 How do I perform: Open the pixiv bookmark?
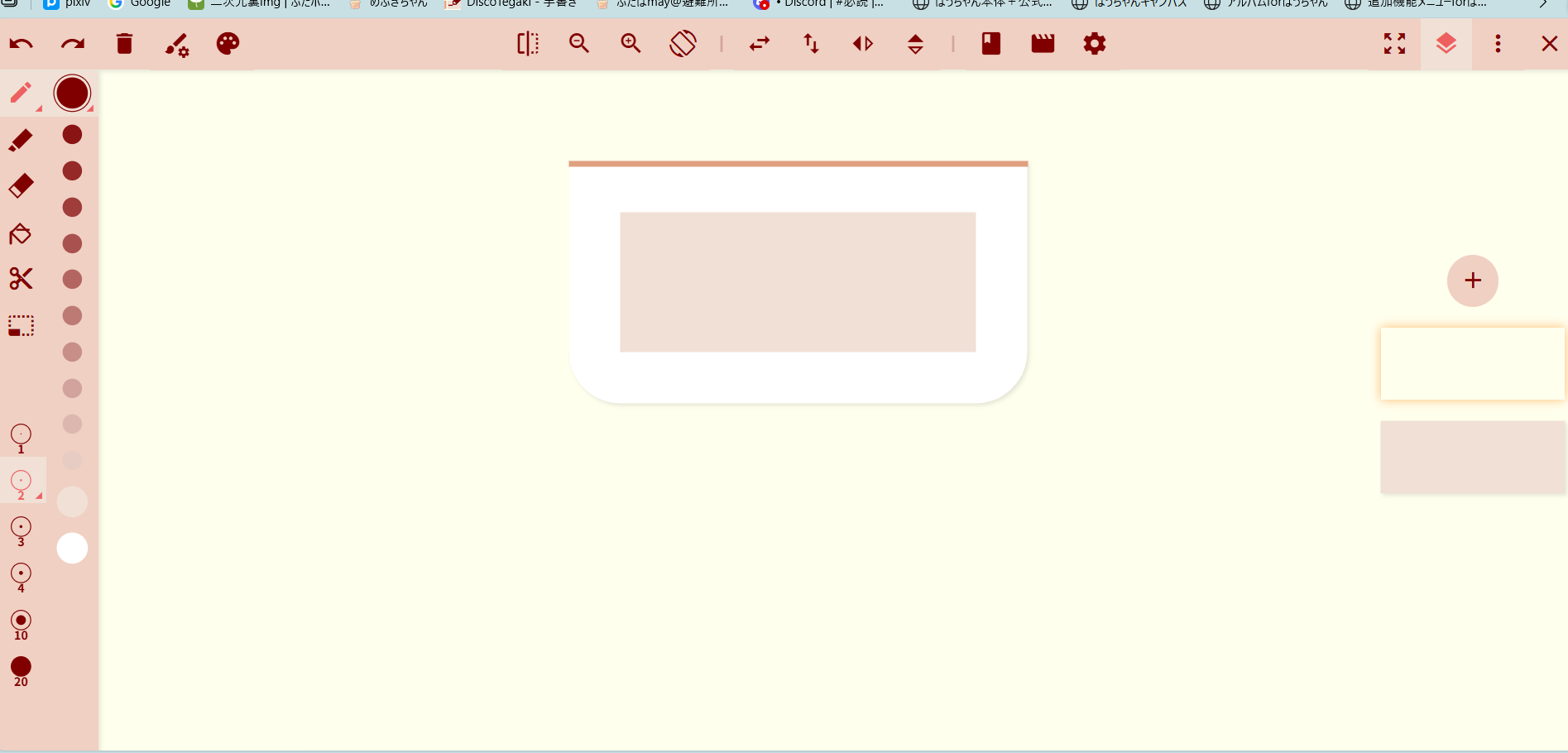click(68, 4)
